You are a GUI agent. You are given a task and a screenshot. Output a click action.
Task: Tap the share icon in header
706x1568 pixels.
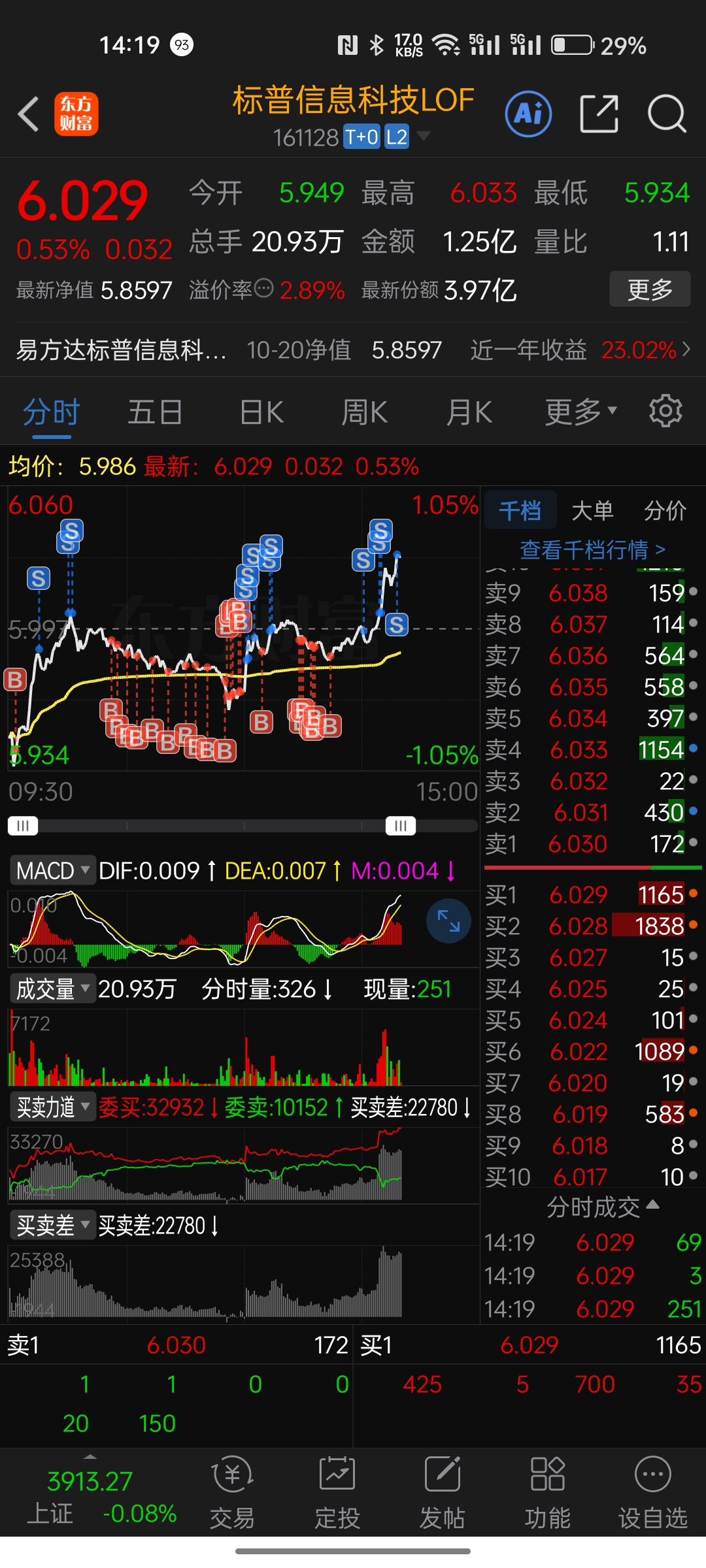599,114
